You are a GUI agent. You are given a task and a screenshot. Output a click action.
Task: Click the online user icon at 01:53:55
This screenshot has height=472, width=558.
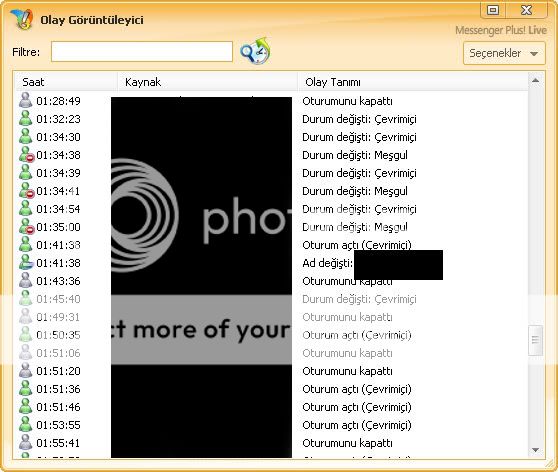coord(25,424)
